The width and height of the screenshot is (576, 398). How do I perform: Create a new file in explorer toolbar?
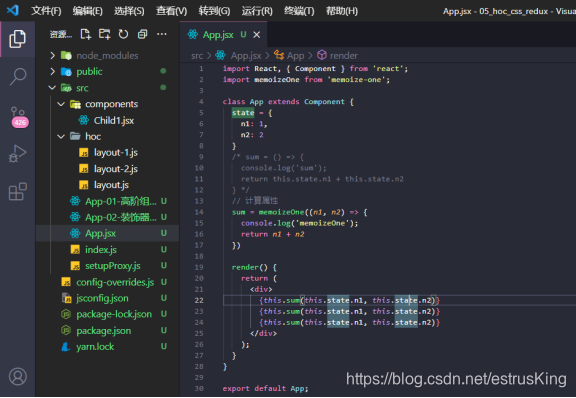tap(86, 34)
